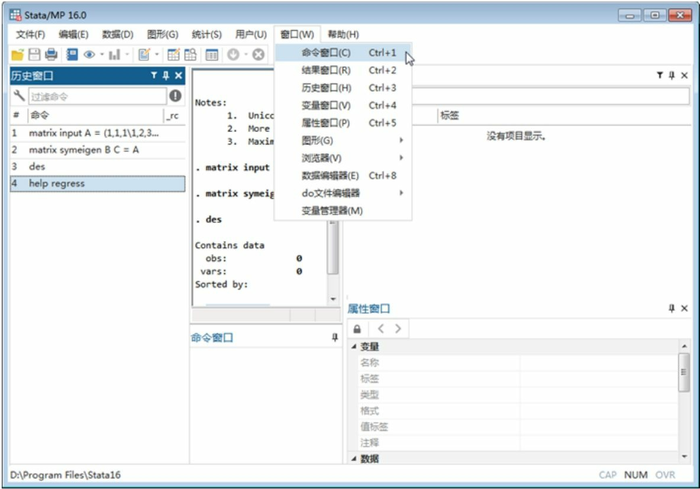700x489 pixels.
Task: Select 历史窗口(H) menu entry
Action: (343, 88)
